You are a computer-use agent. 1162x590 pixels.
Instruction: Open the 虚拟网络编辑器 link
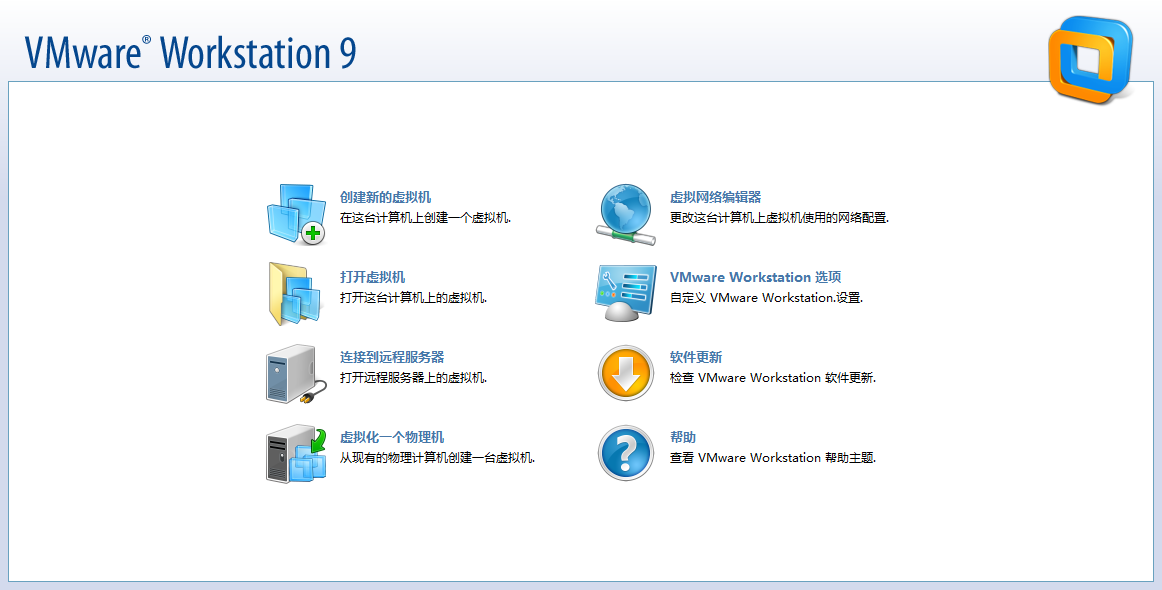tap(716, 197)
